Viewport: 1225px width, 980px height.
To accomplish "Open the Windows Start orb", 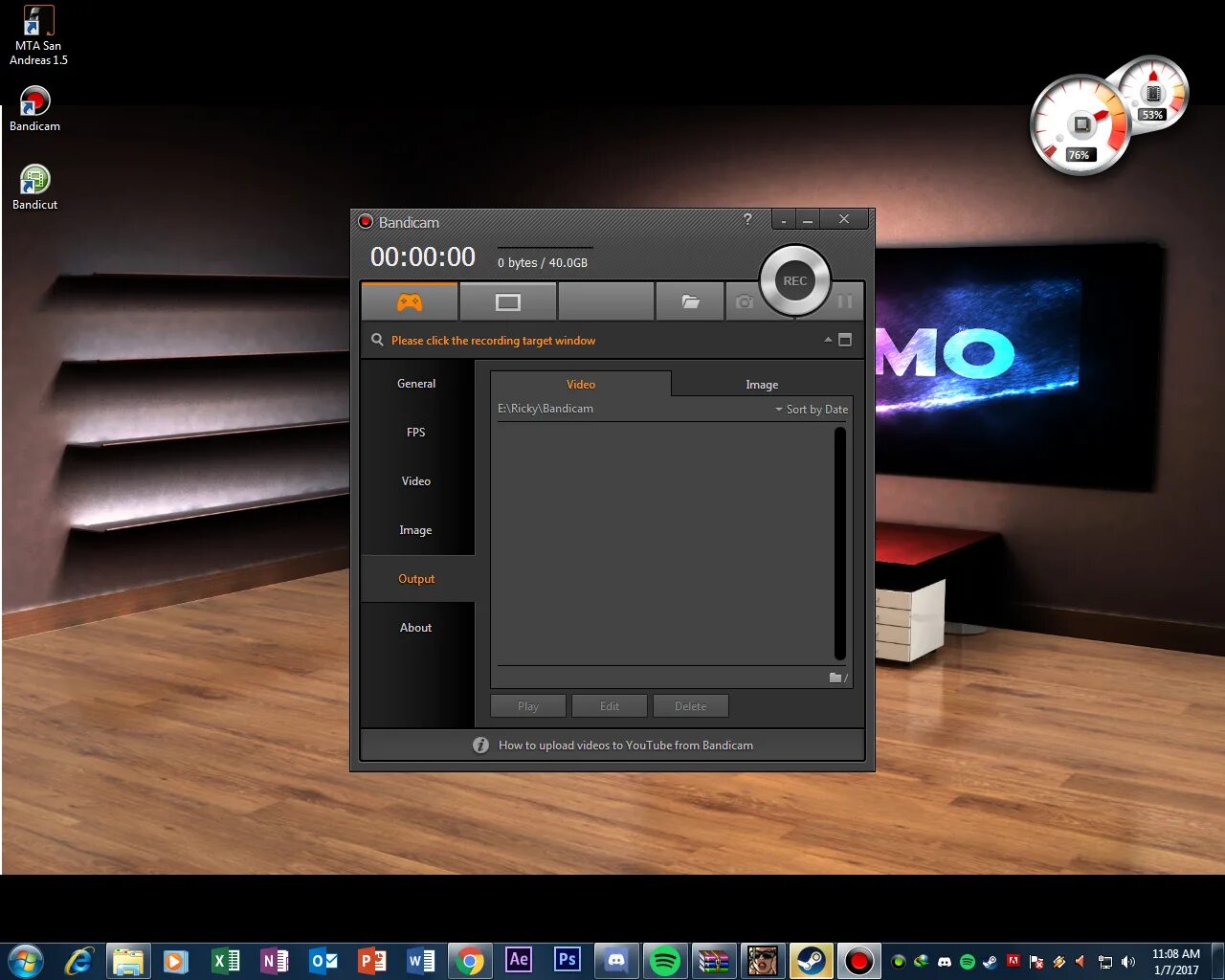I will pyautogui.click(x=26, y=960).
